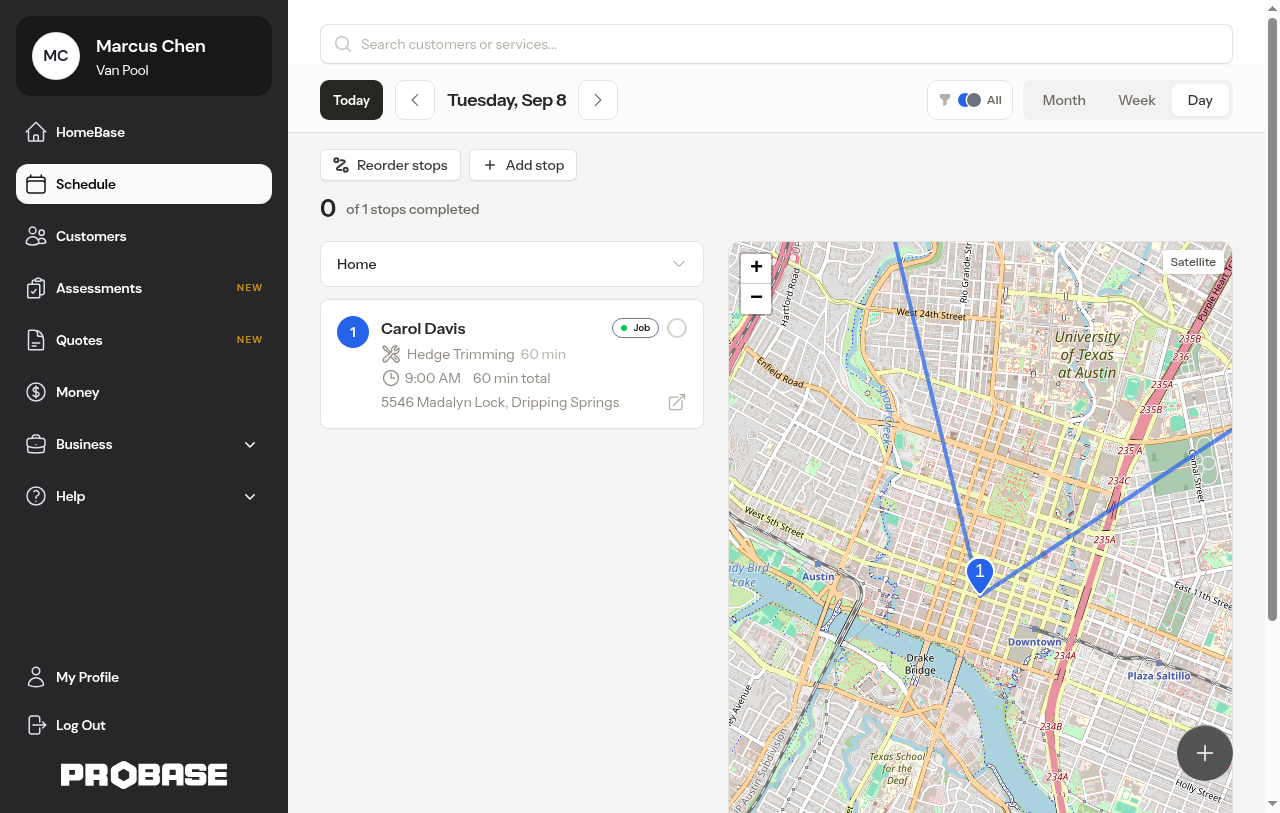The height and width of the screenshot is (813, 1280).
Task: Click the My Profile person icon
Action: 36,677
